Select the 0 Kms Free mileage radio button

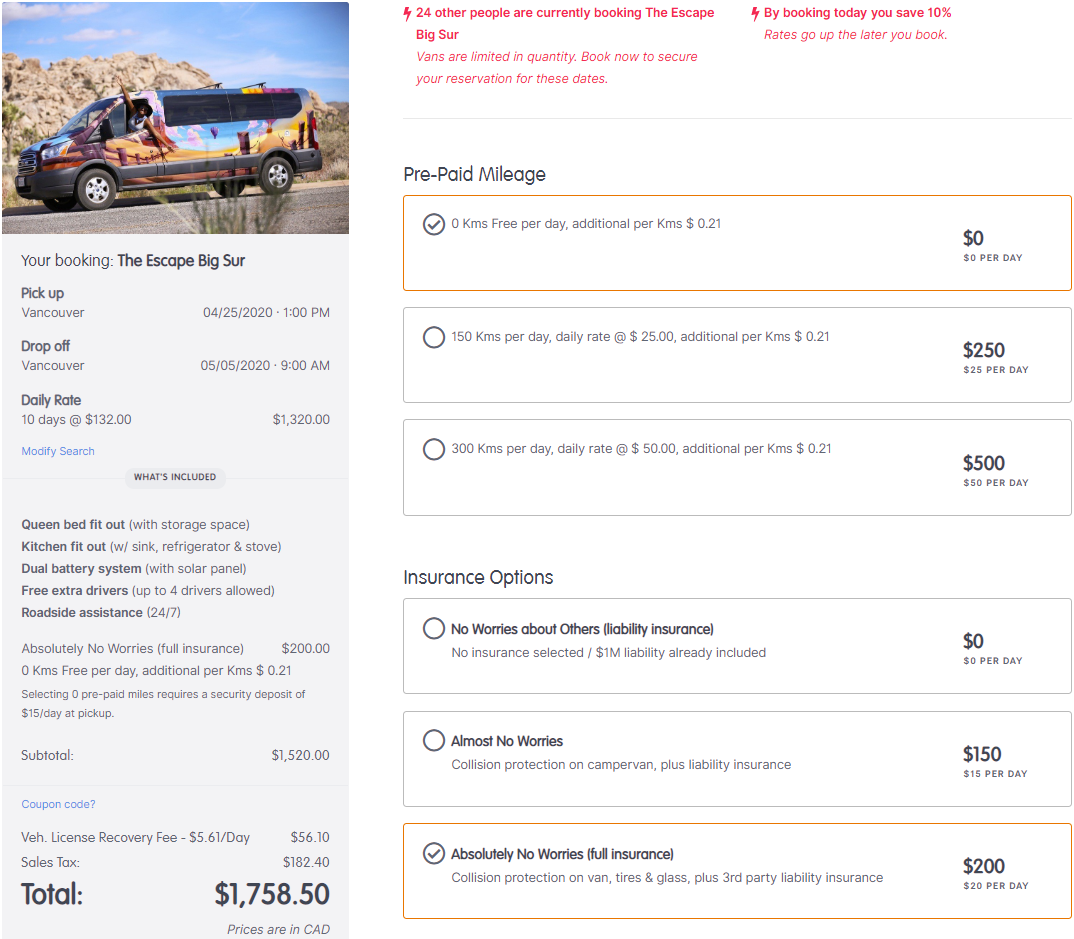tap(434, 224)
